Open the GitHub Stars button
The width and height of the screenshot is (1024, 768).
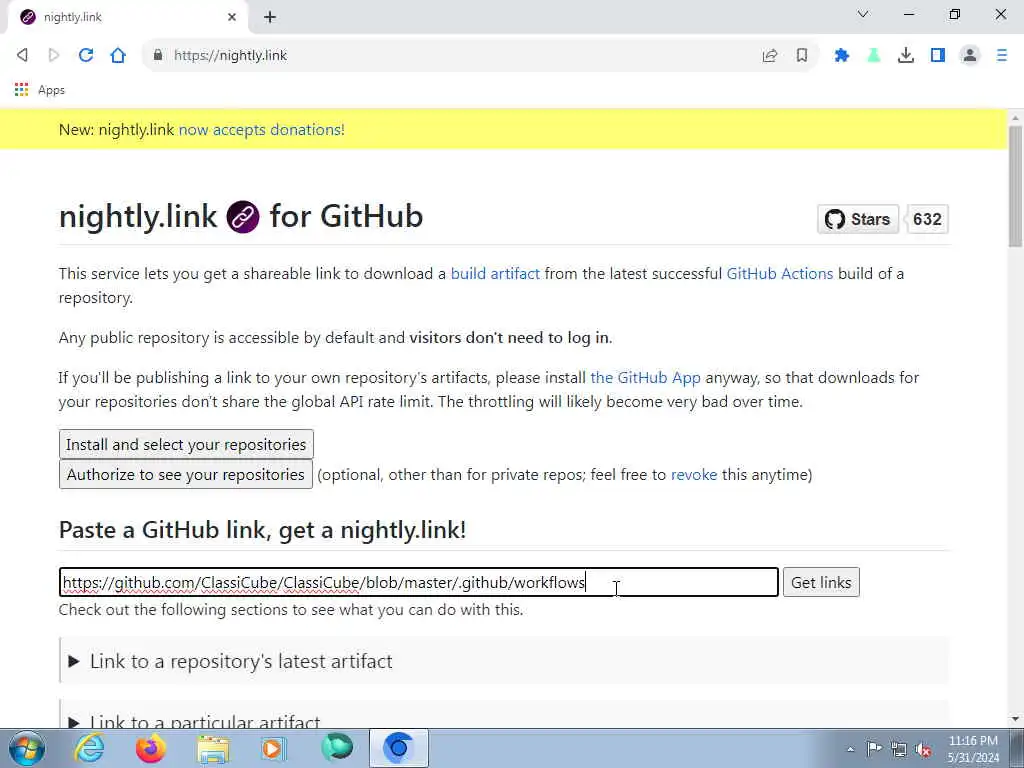pos(858,219)
